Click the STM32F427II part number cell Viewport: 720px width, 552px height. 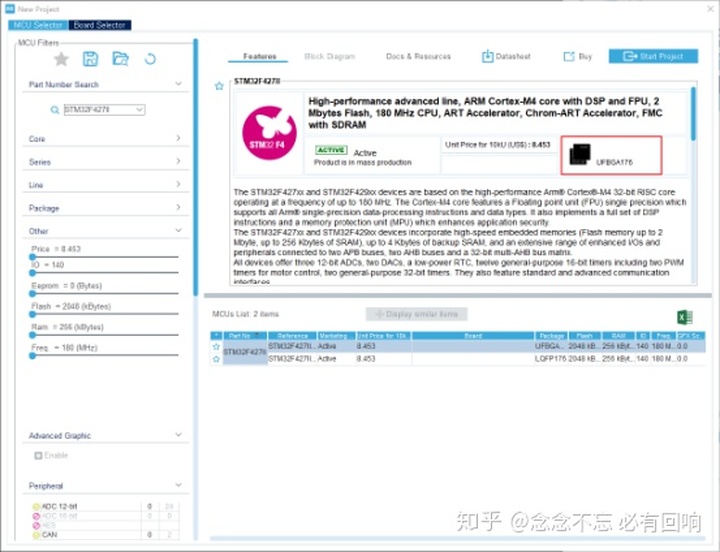click(245, 352)
